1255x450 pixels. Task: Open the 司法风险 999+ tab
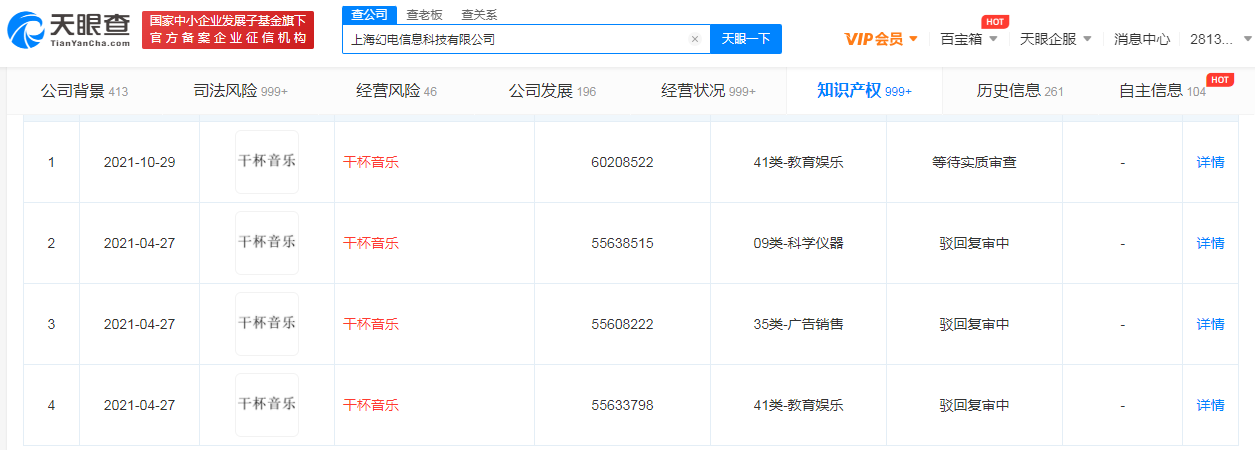[240, 91]
